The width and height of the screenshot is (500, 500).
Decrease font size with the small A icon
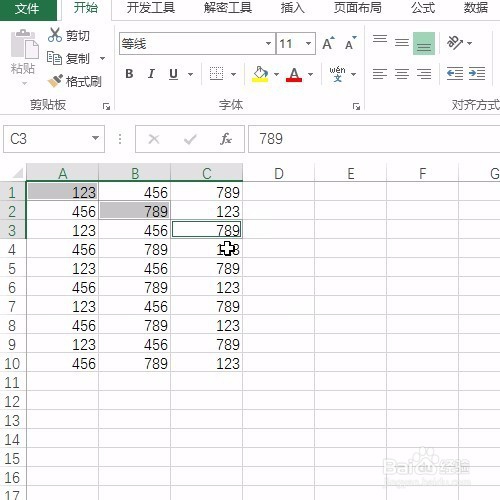pyautogui.click(x=351, y=43)
